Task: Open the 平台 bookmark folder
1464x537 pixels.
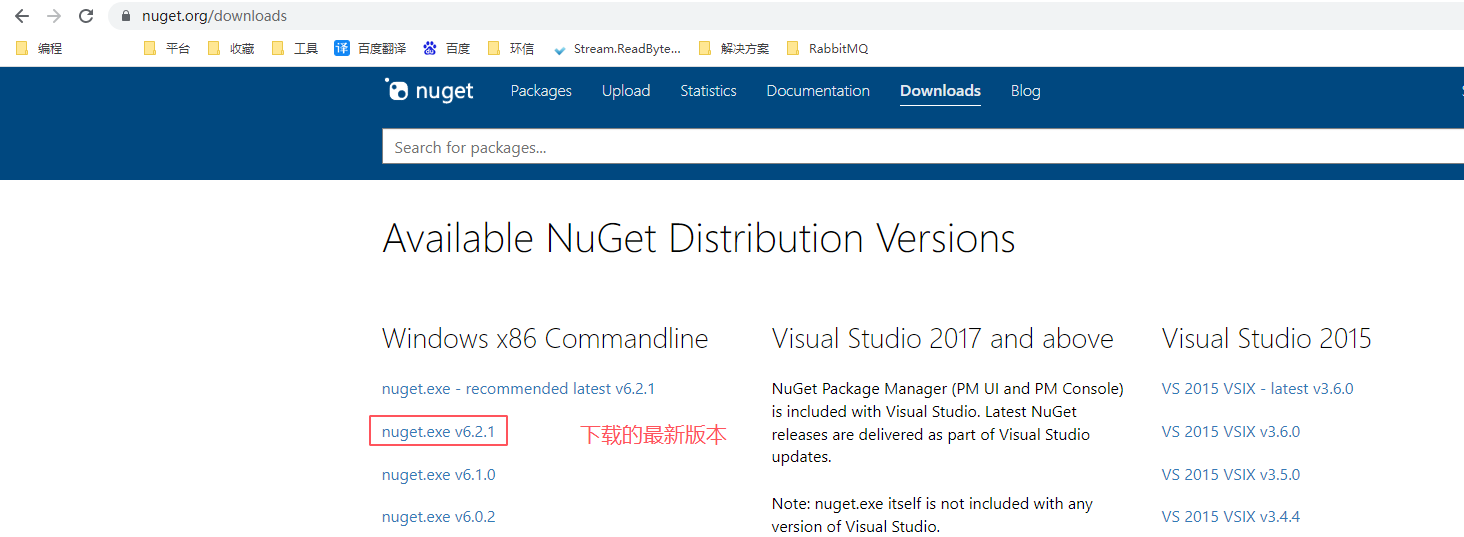Action: [167, 48]
